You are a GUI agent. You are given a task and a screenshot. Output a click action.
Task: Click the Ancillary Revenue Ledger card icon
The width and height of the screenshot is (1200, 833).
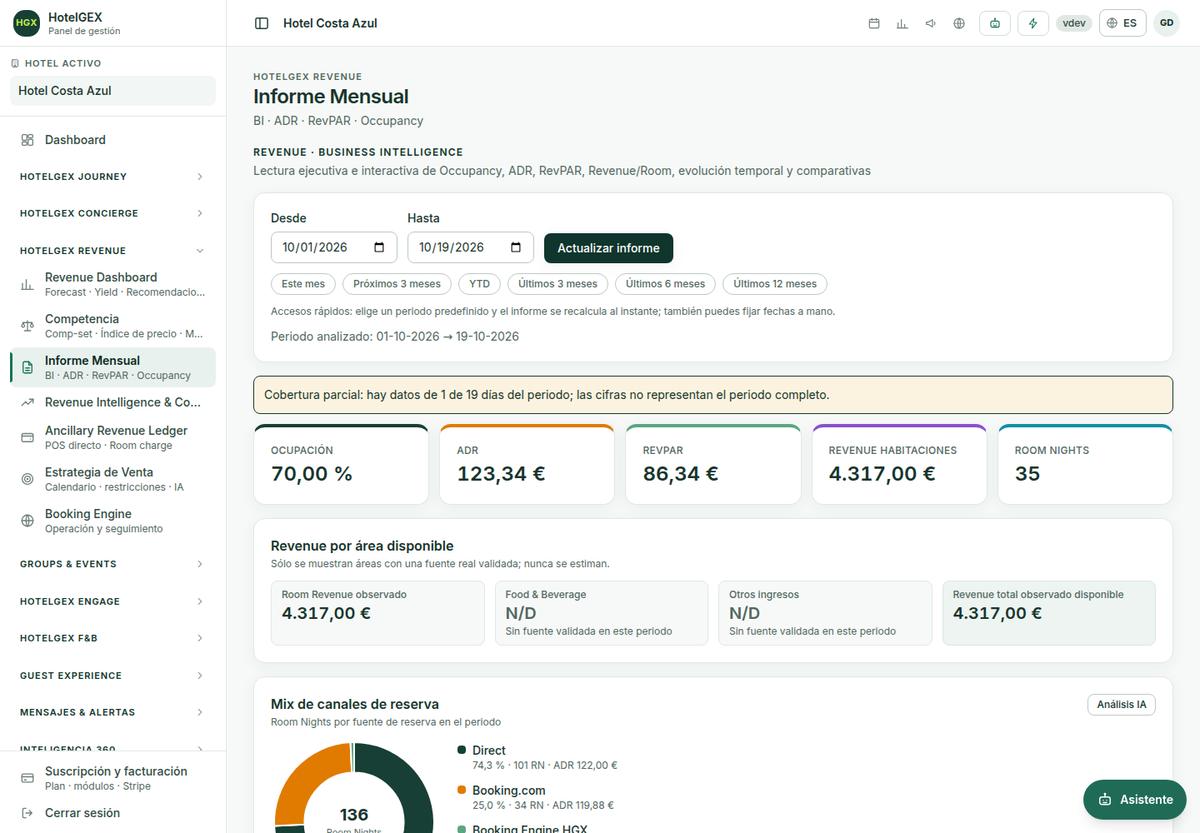click(x=27, y=438)
